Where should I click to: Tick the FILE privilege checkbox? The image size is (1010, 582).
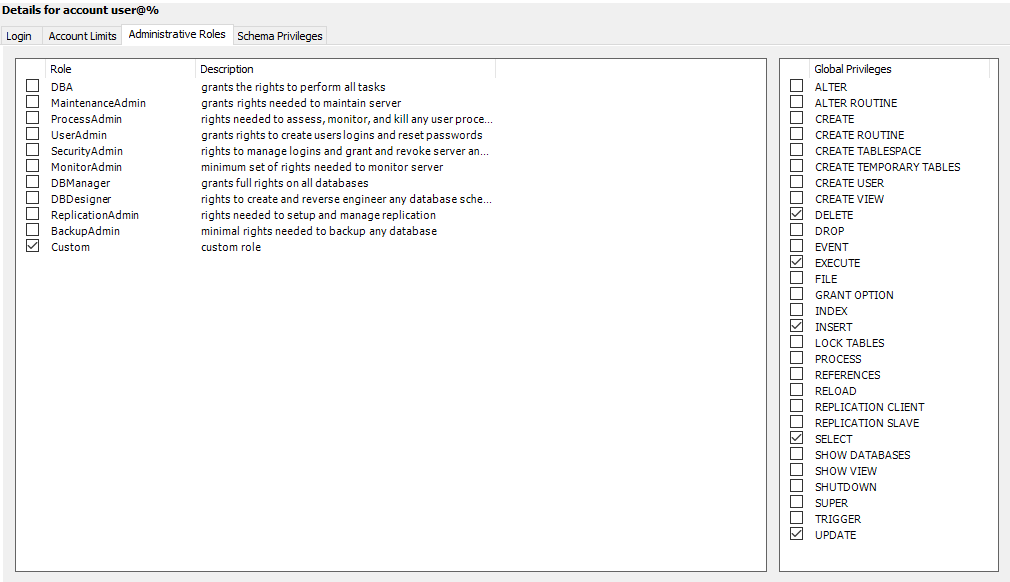[x=797, y=278]
